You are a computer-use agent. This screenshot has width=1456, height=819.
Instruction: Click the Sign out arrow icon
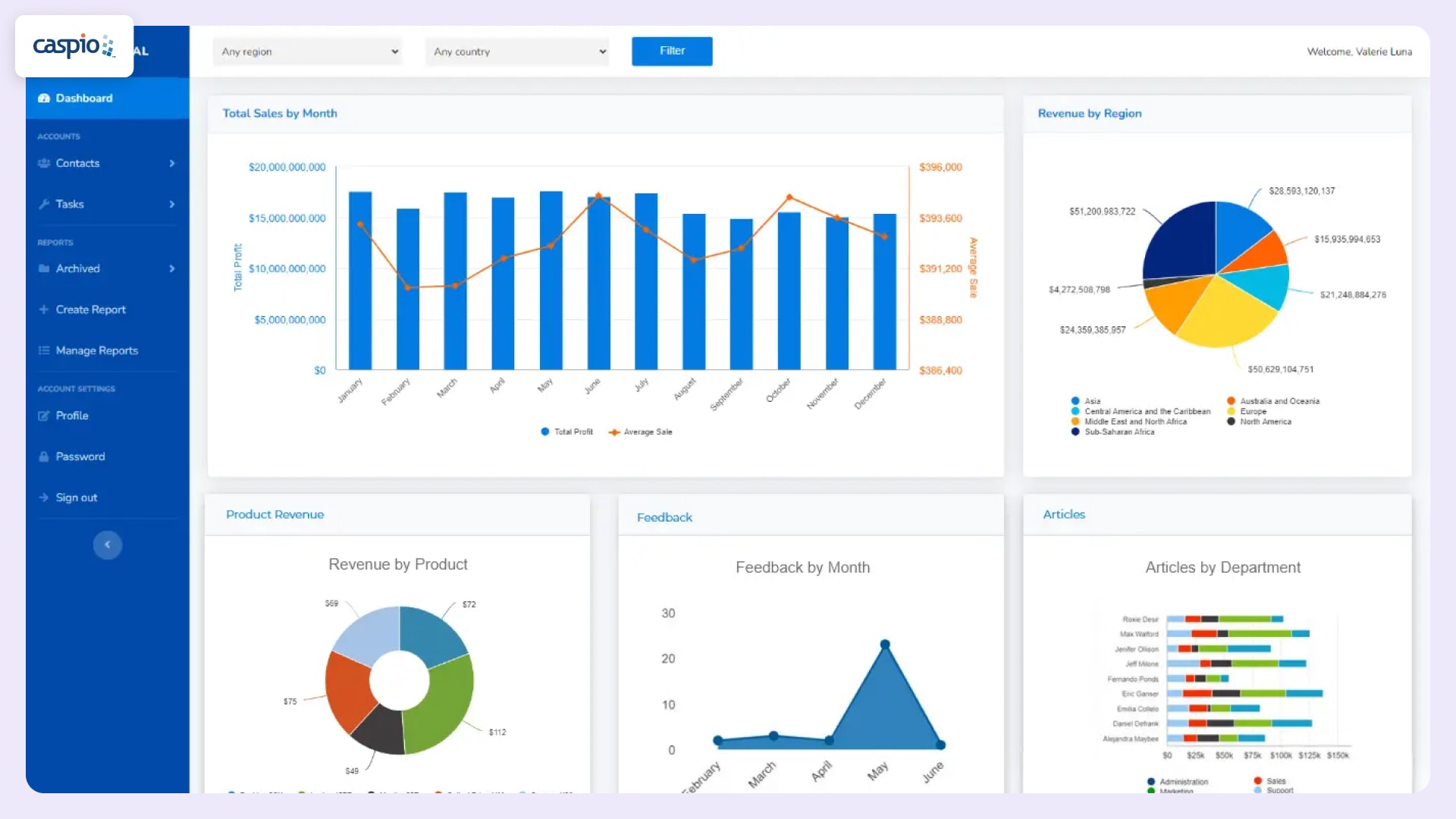pyautogui.click(x=44, y=498)
